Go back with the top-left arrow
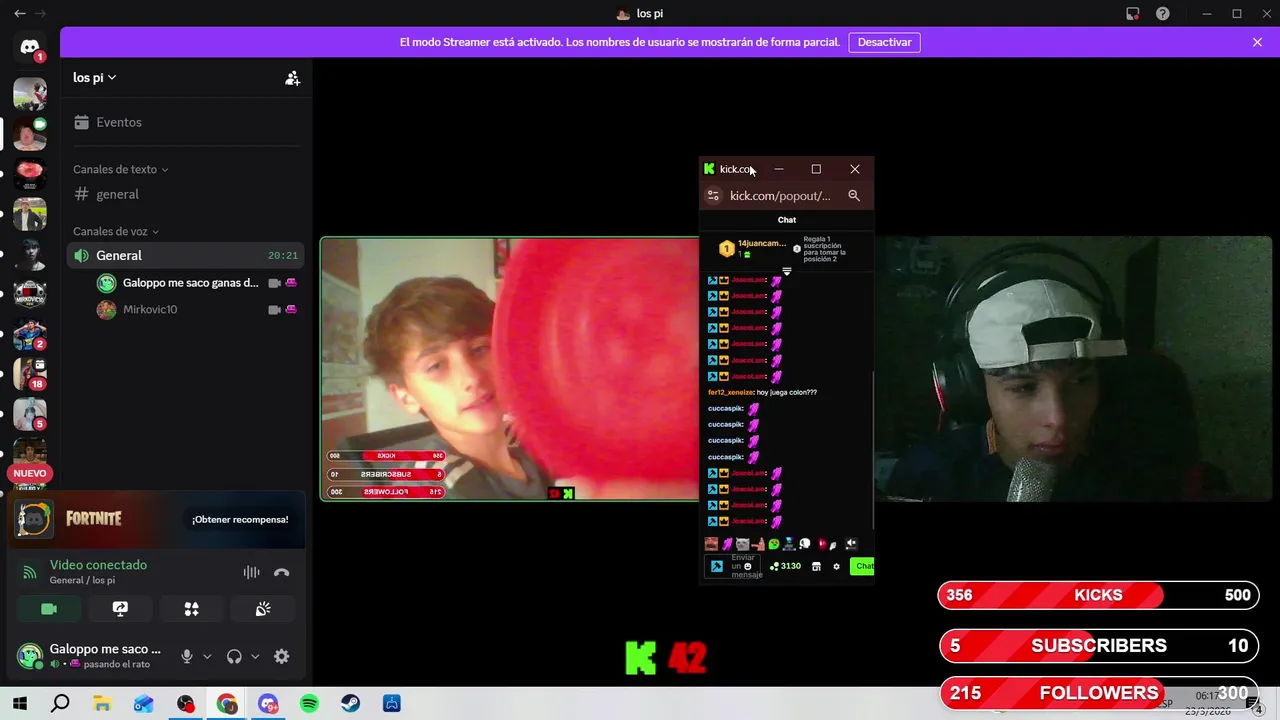This screenshot has width=1280, height=720. [20, 14]
